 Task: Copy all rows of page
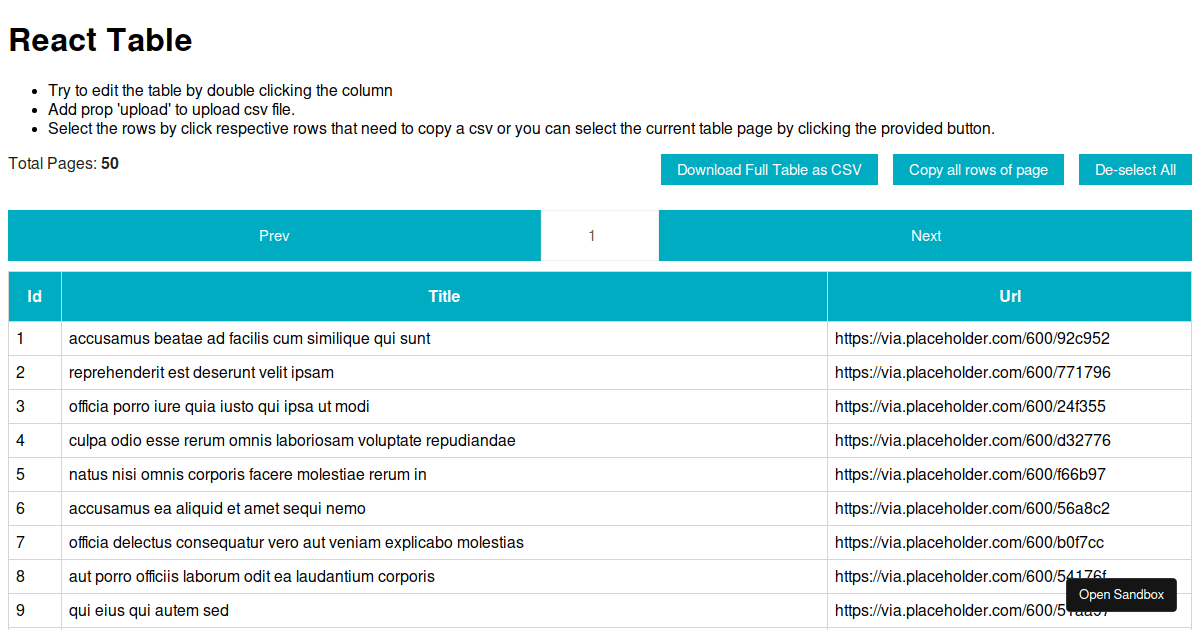click(978, 170)
